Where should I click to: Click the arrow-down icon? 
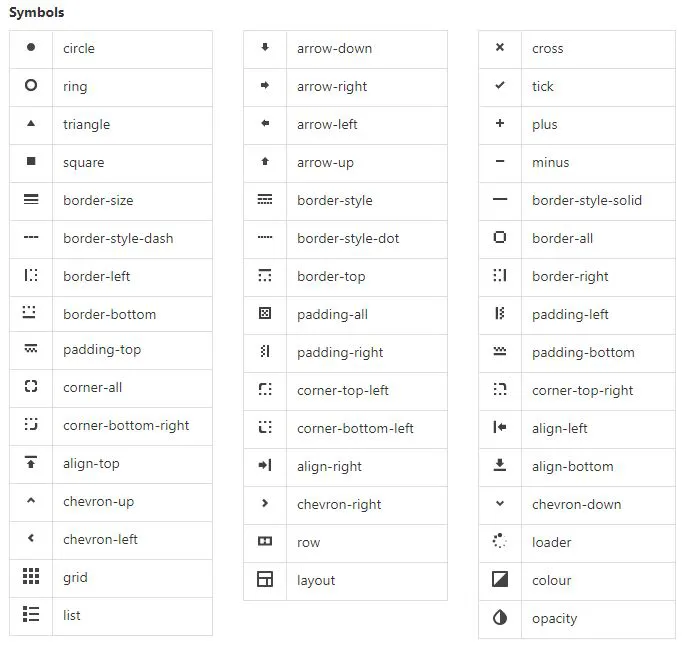(x=265, y=47)
